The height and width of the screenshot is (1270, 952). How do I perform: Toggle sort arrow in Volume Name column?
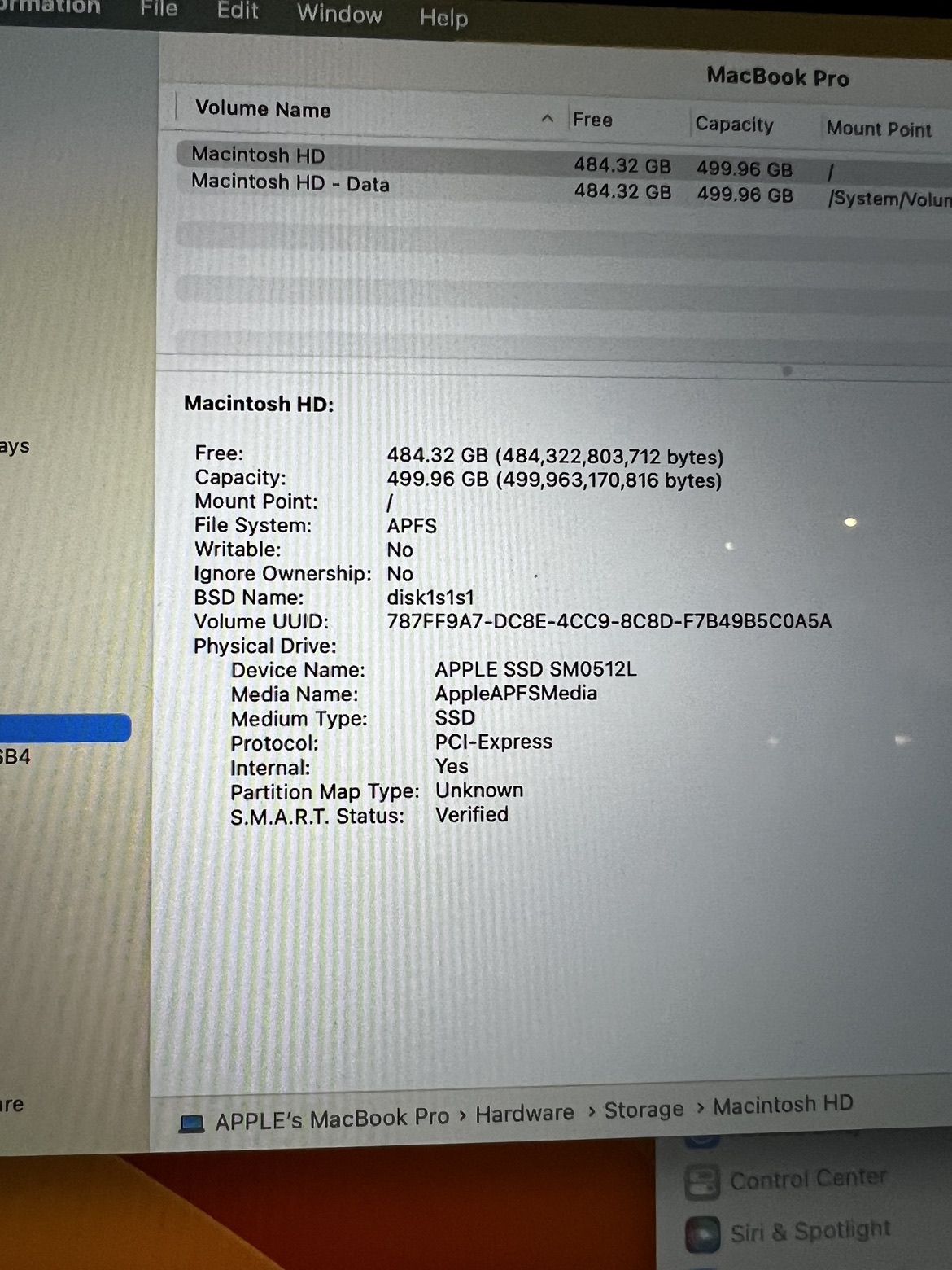click(548, 119)
